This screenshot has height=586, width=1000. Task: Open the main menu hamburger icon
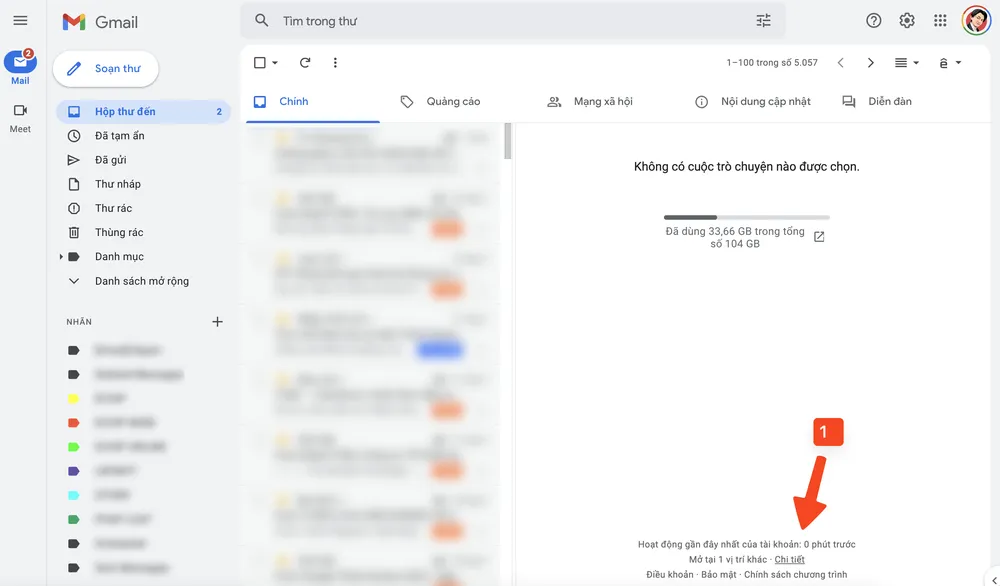point(20,21)
